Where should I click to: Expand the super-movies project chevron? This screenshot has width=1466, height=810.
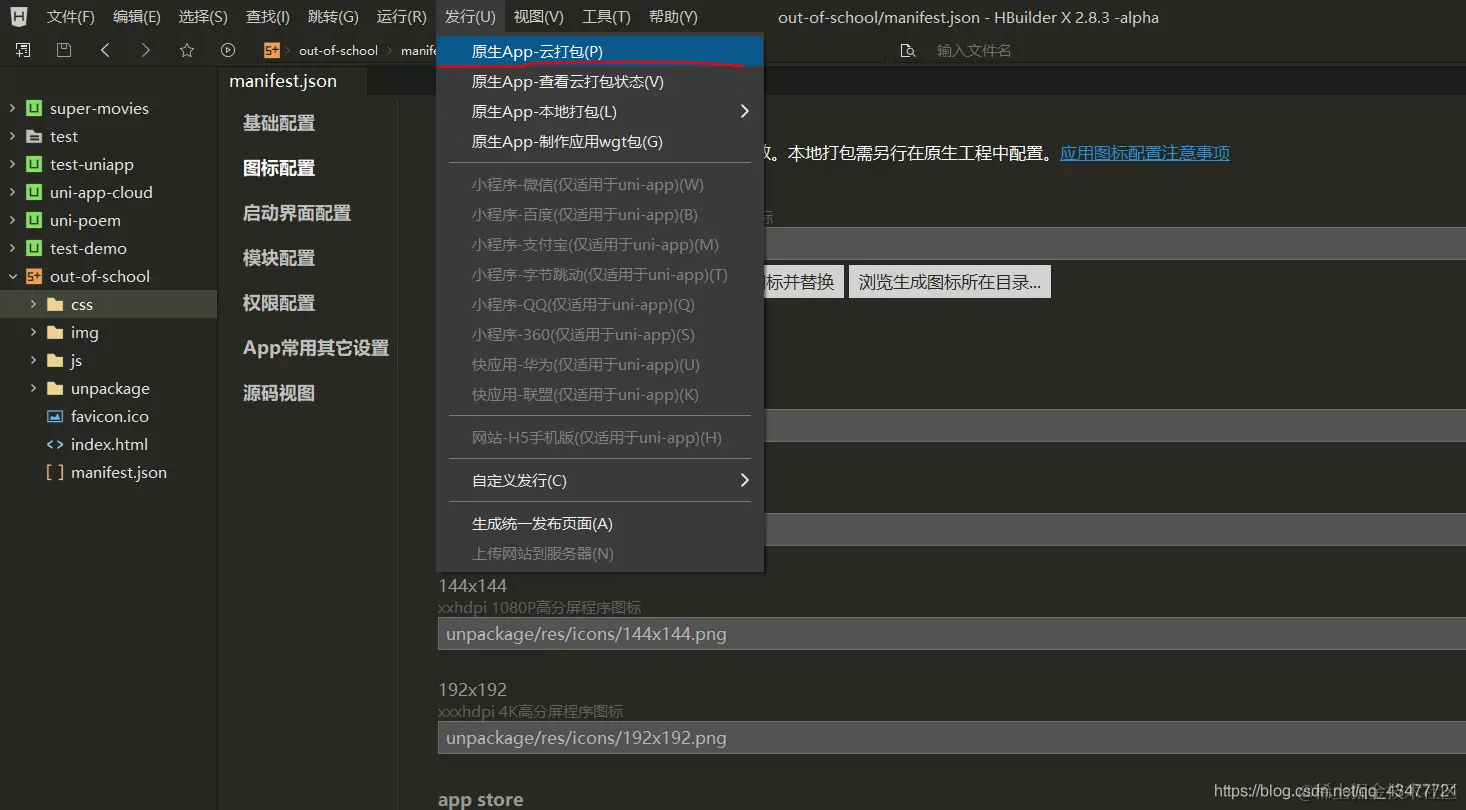pyautogui.click(x=12, y=108)
